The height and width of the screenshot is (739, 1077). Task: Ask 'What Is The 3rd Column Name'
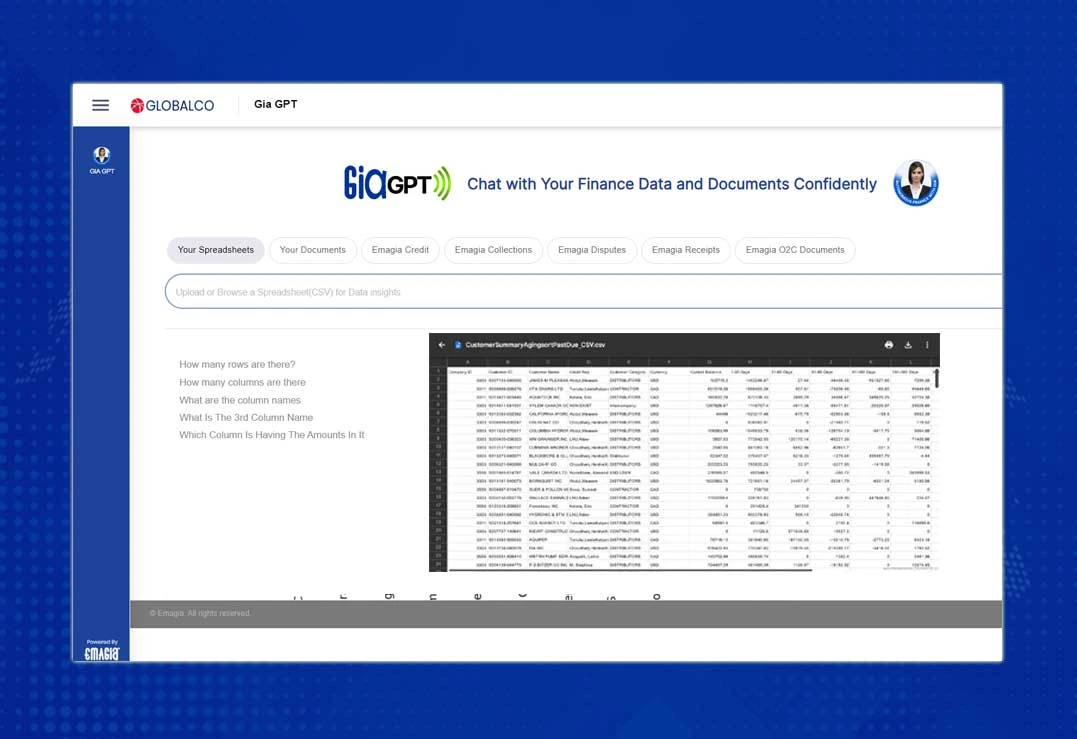click(x=246, y=418)
